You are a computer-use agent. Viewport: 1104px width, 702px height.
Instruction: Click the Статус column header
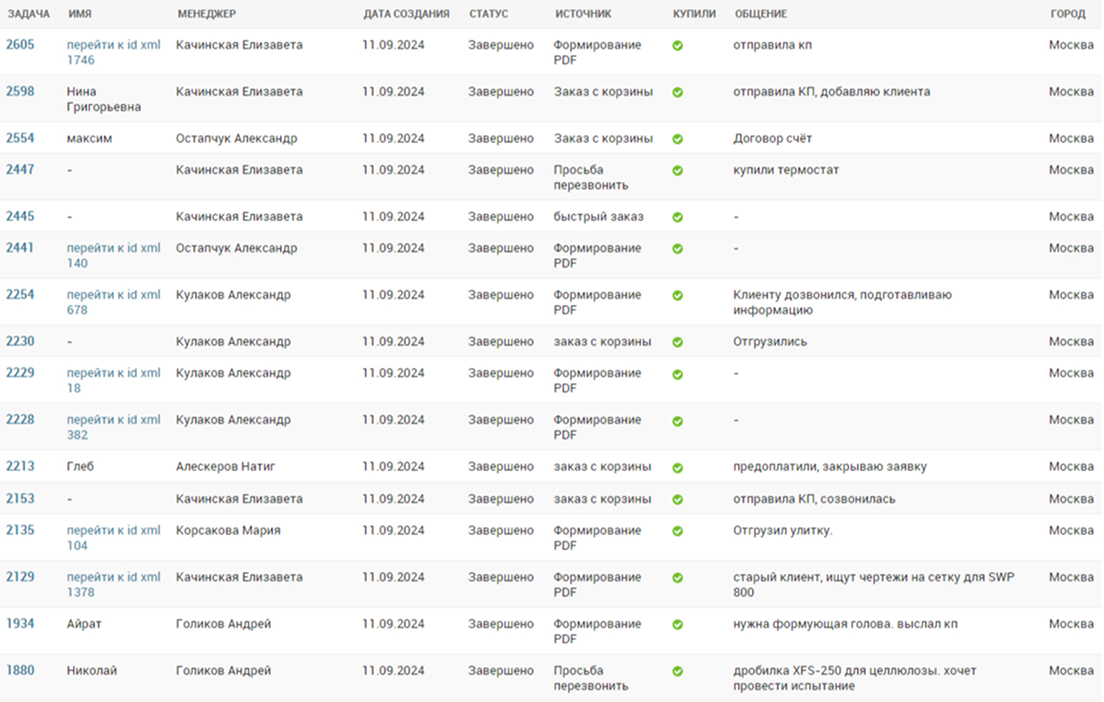tap(489, 14)
